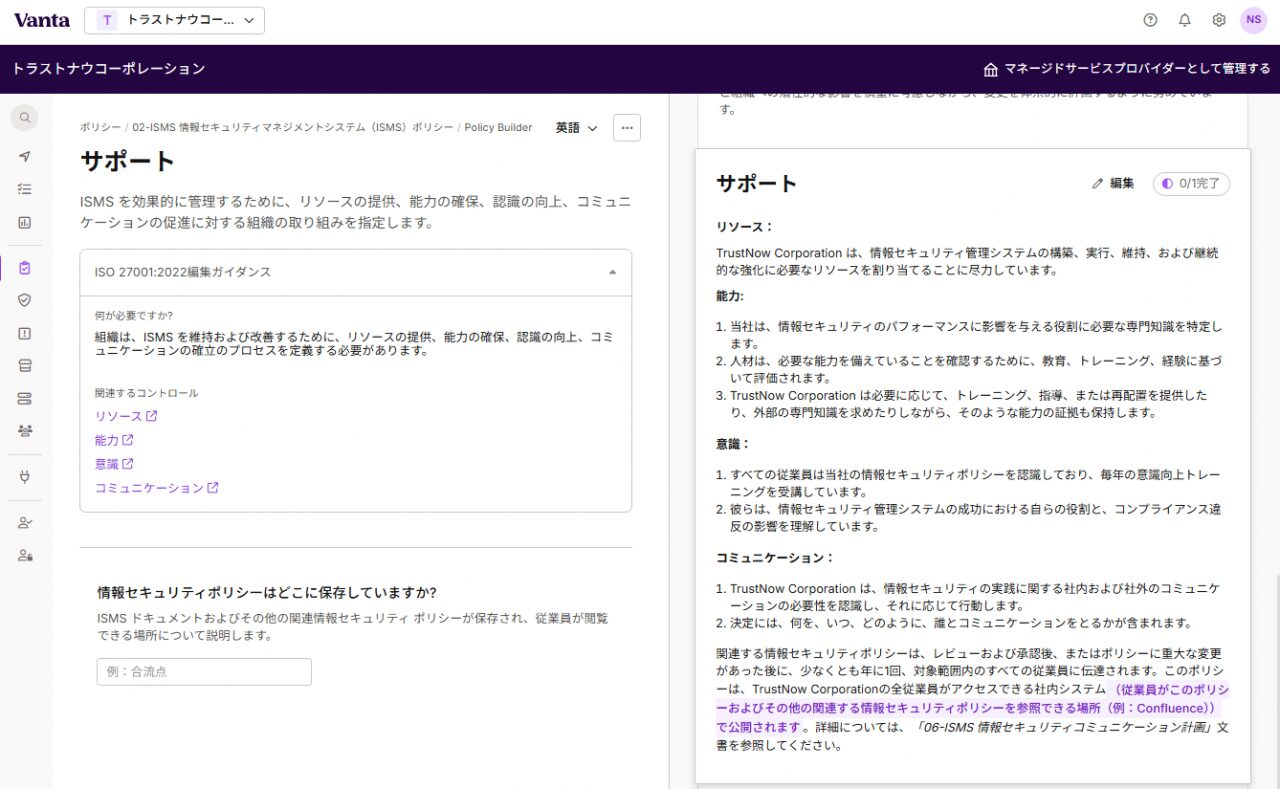Click ポリシー in the breadcrumb
Screen dimensions: 1280x789
pyautogui.click(x=100, y=128)
